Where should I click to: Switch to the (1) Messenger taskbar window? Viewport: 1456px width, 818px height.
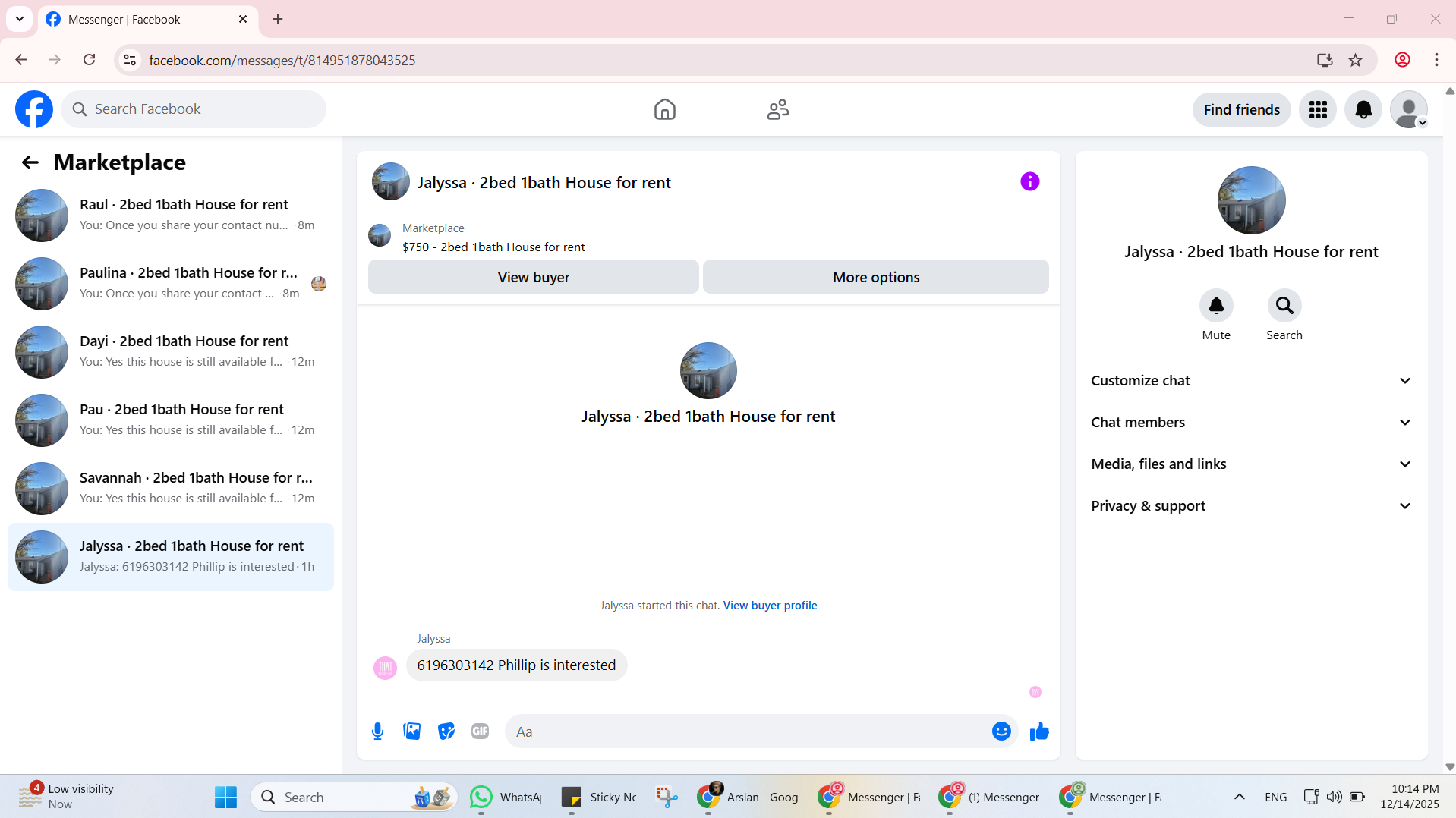coord(990,798)
